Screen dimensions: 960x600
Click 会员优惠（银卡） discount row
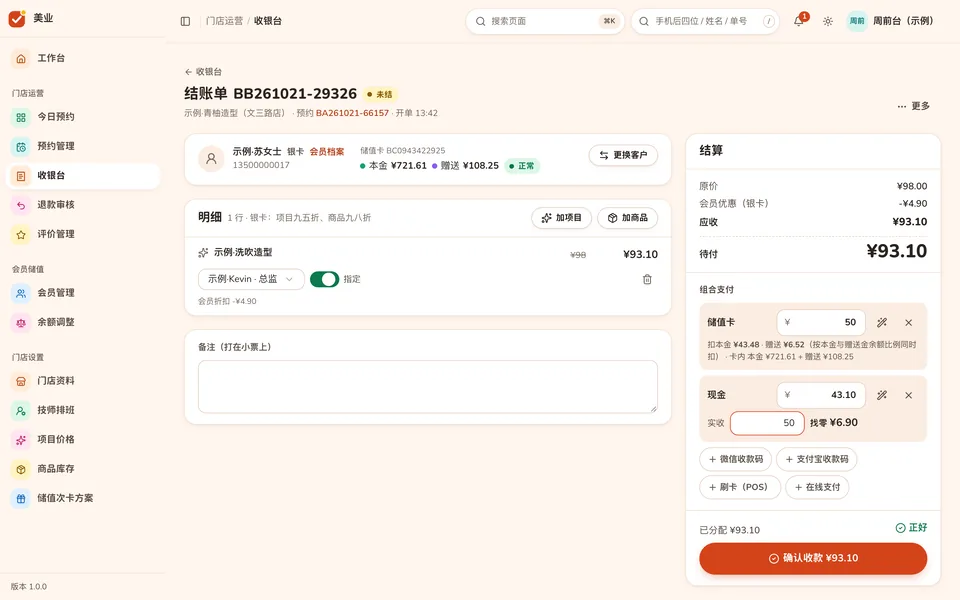click(813, 203)
